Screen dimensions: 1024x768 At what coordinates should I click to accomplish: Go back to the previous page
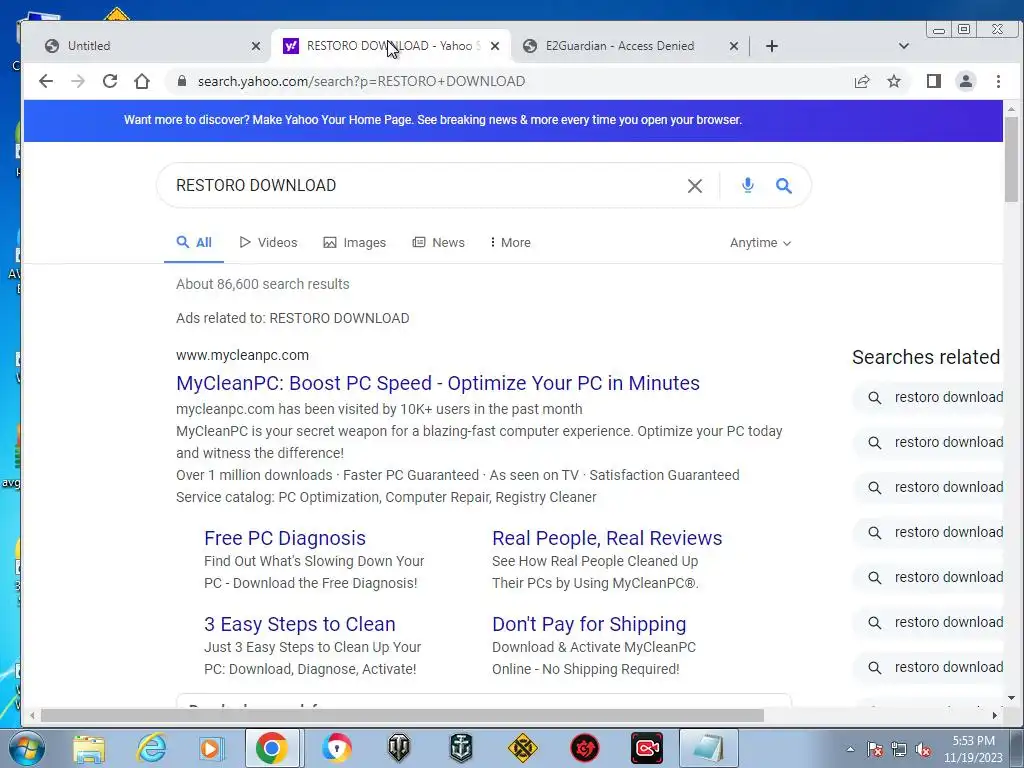[x=46, y=81]
